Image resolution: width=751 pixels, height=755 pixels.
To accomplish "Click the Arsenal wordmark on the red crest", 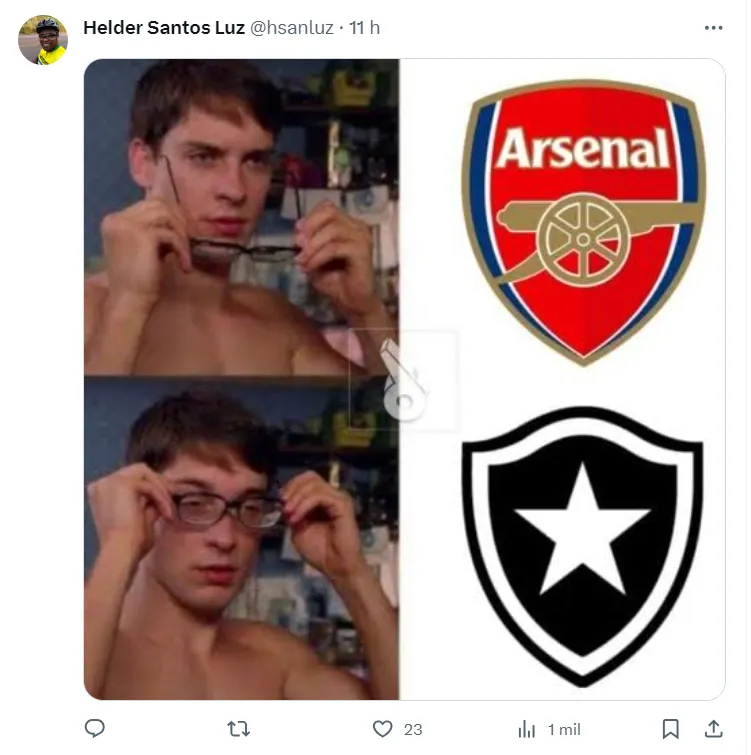I will (x=583, y=150).
